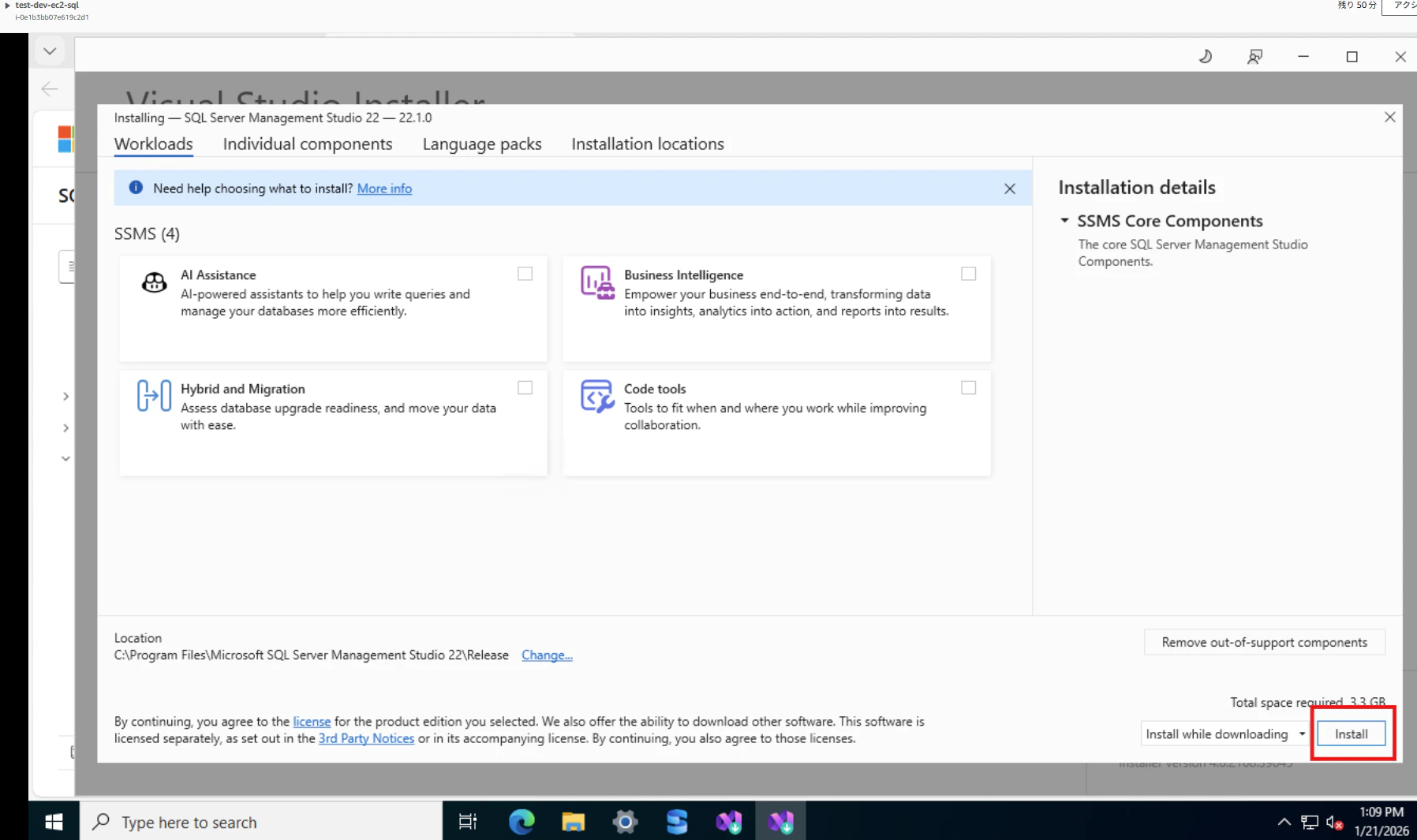
Task: Click the taskbar search box
Action: tap(261, 822)
